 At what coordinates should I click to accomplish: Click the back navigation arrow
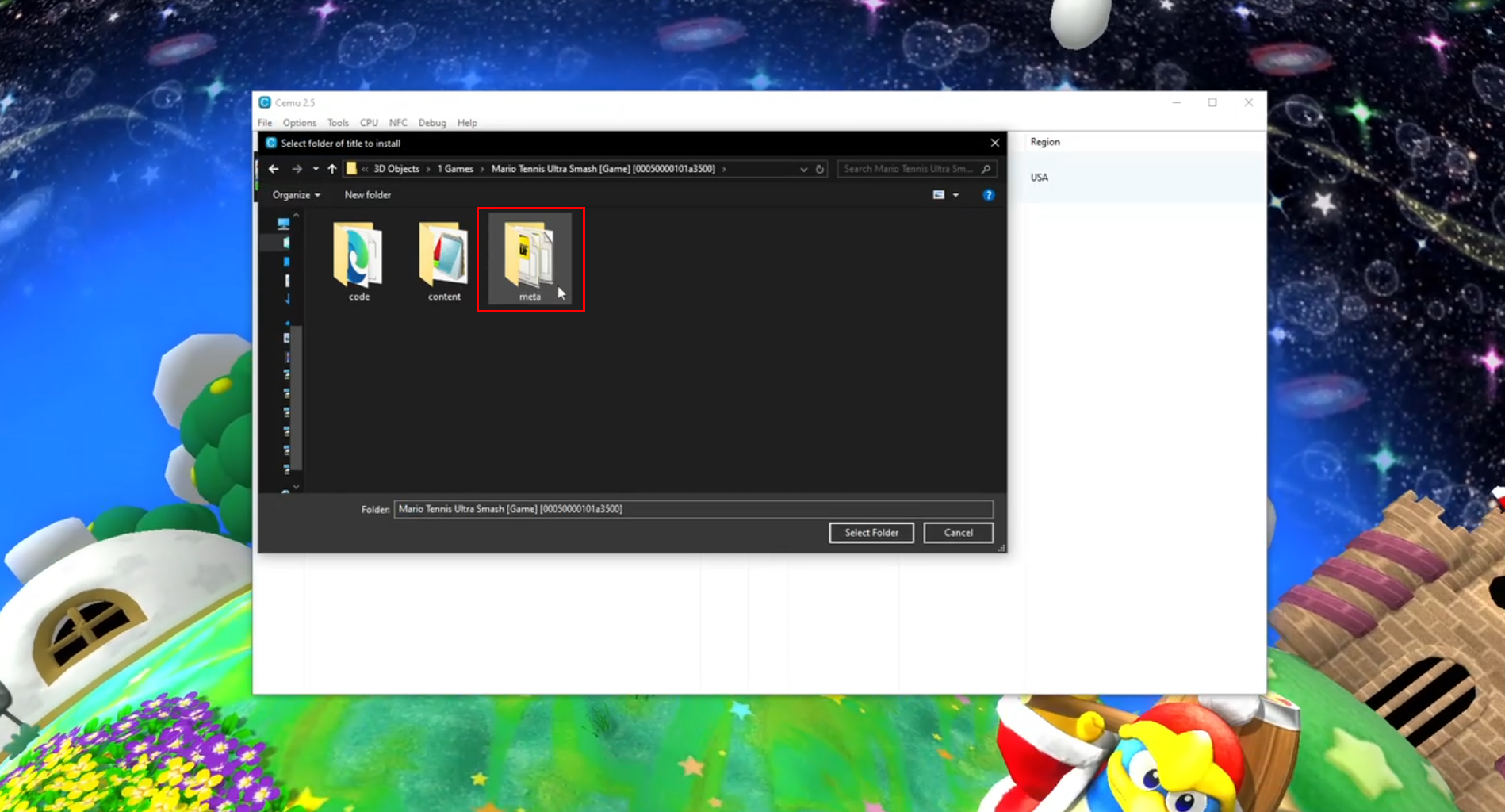(x=274, y=169)
